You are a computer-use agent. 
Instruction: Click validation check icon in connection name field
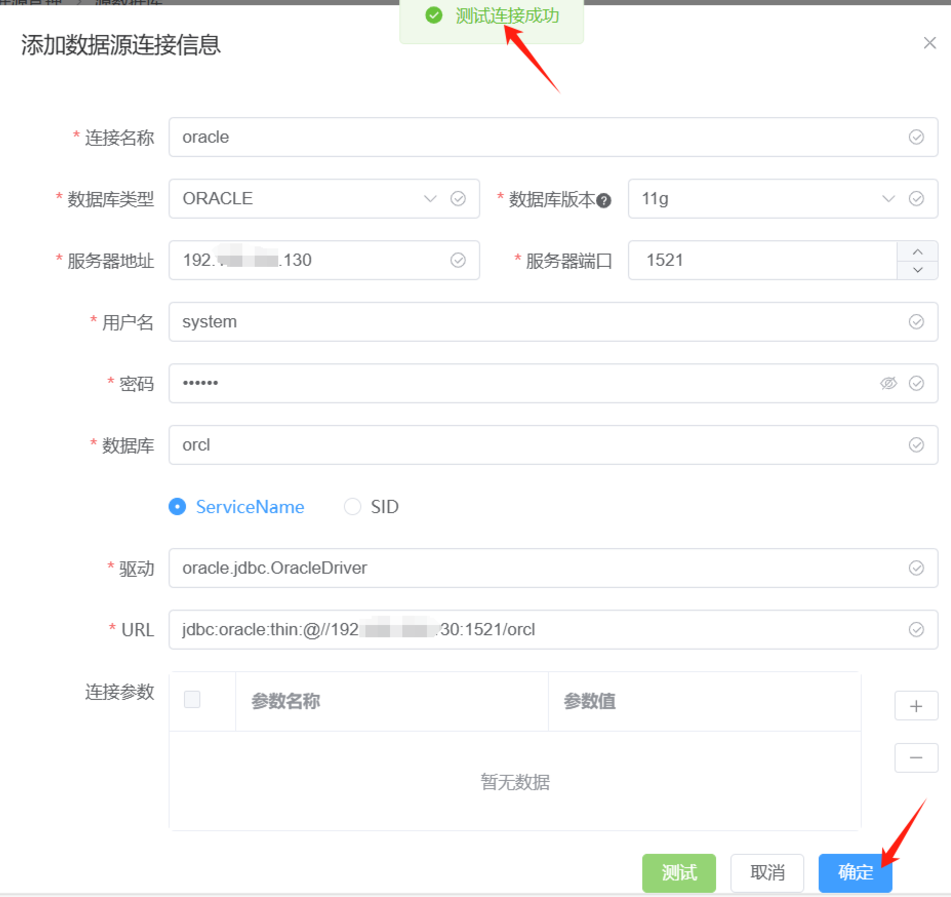[x=916, y=137]
